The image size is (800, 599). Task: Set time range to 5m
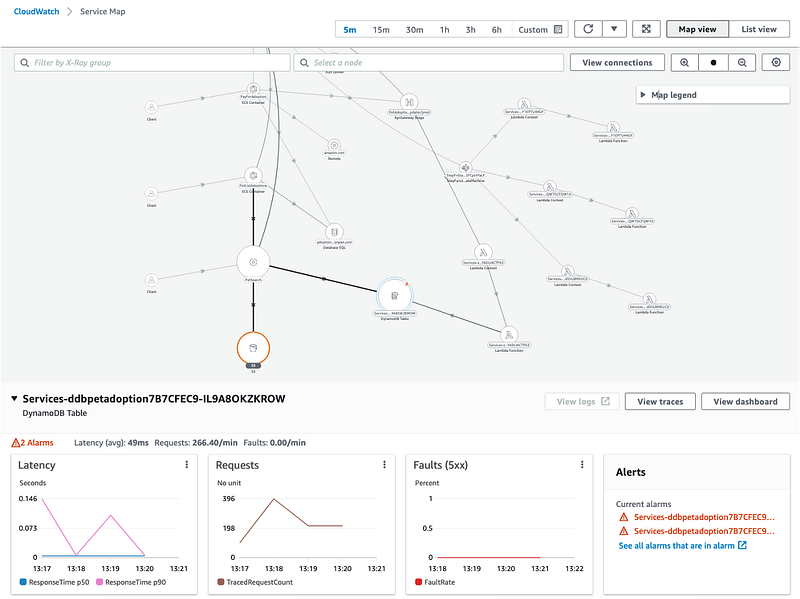click(349, 30)
